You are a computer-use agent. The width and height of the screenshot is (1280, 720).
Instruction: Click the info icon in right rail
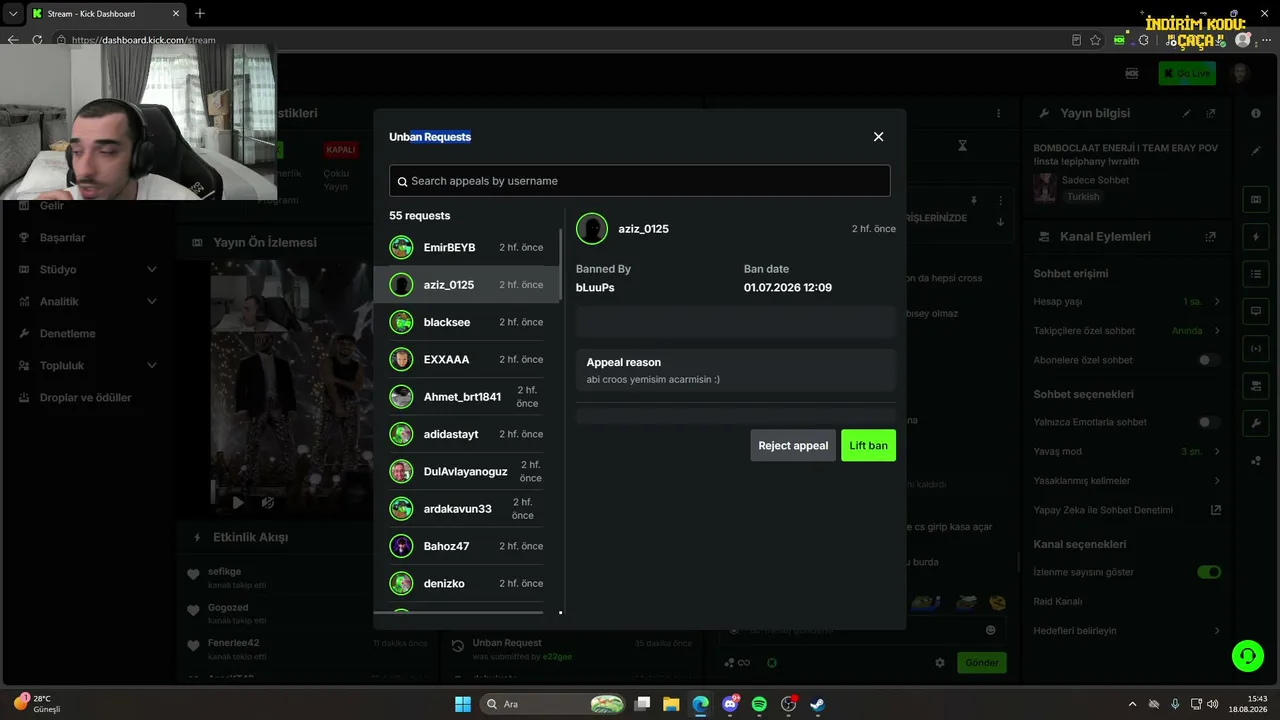point(1256,114)
